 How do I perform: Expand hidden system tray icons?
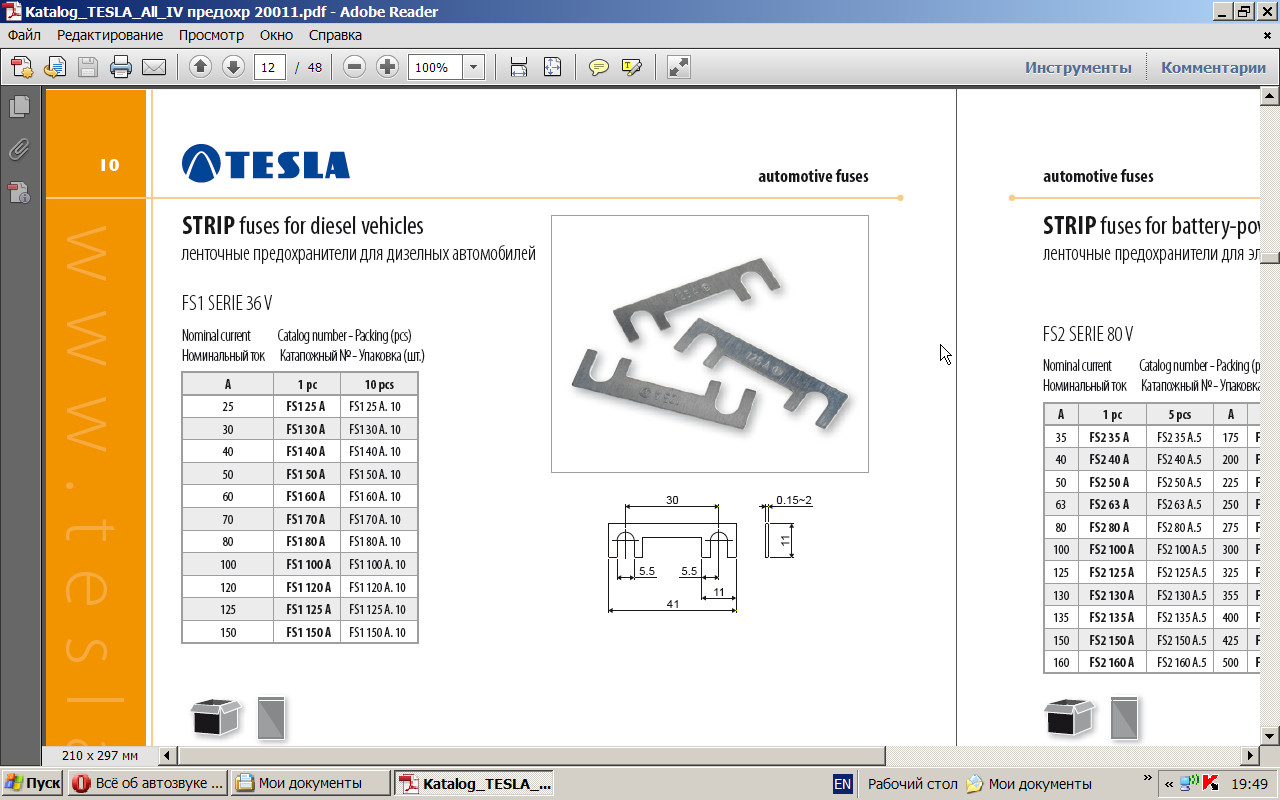(1169, 784)
